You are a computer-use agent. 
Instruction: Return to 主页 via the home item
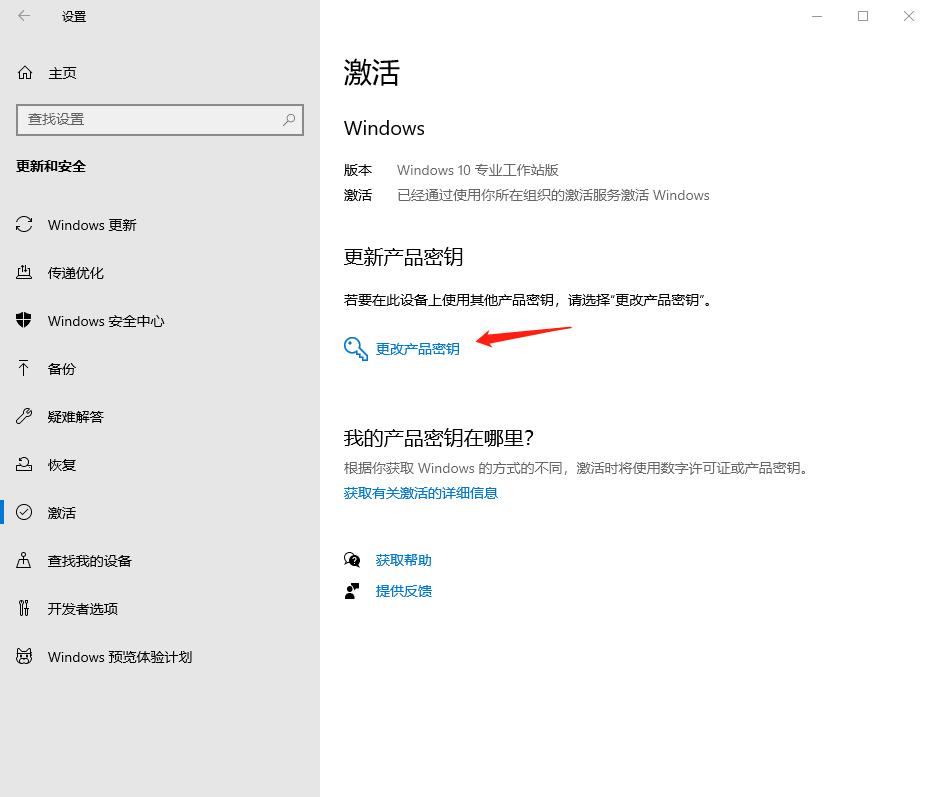[x=50, y=72]
